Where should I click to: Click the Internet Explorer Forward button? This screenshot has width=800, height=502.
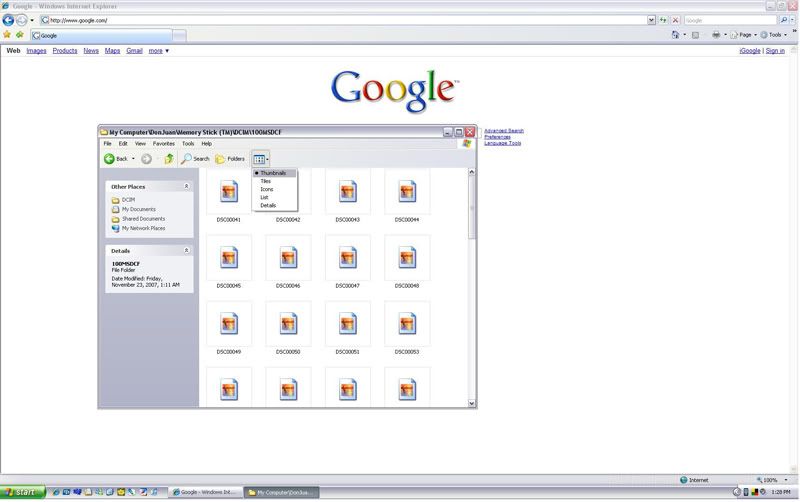point(21,20)
